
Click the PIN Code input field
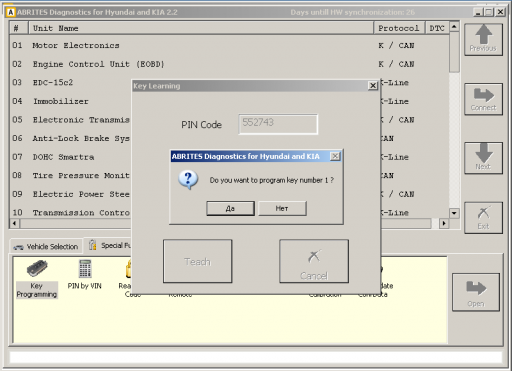[278, 124]
